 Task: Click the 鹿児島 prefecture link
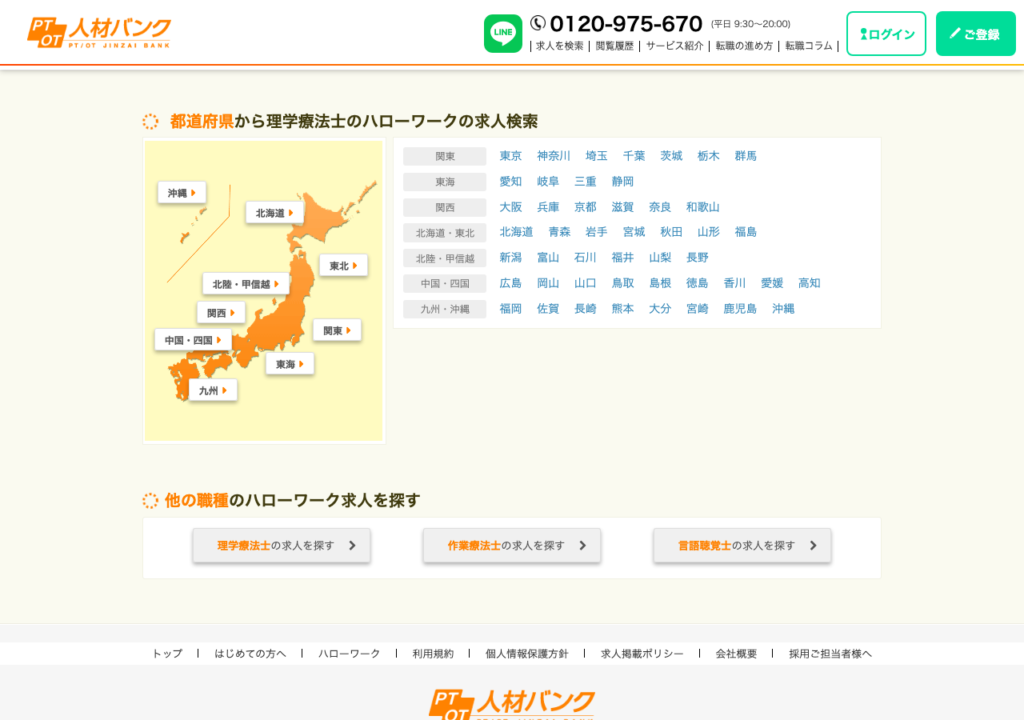point(739,308)
